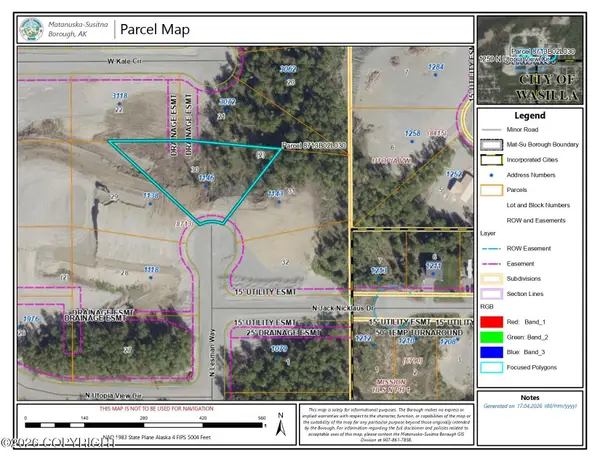Click the 'UTOPIA VW' subdivision label

[391, 161]
